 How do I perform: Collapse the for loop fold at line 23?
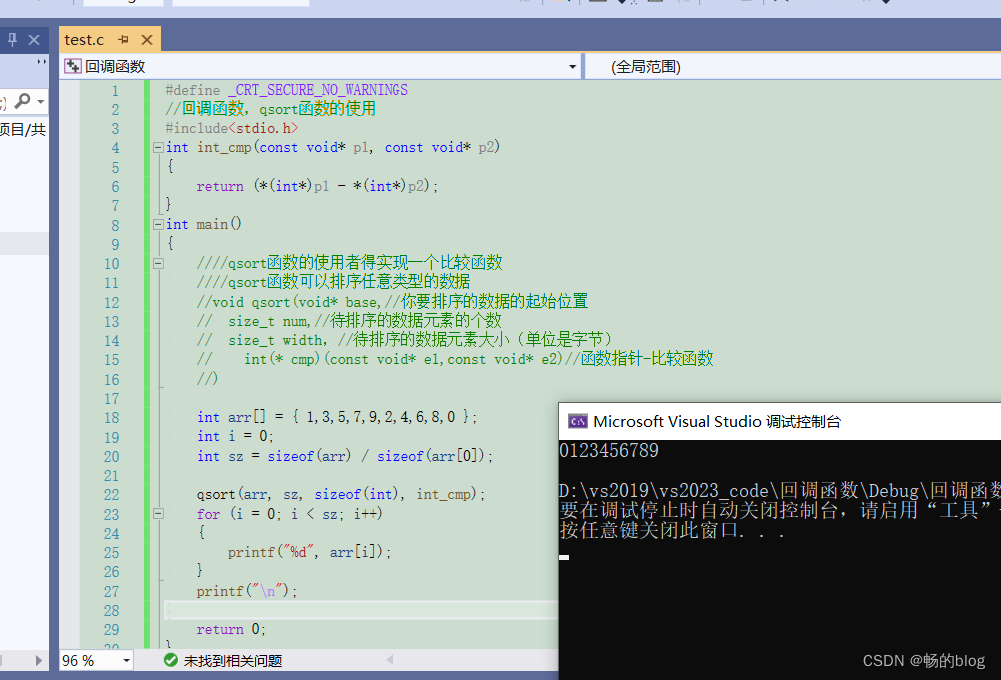coord(158,513)
